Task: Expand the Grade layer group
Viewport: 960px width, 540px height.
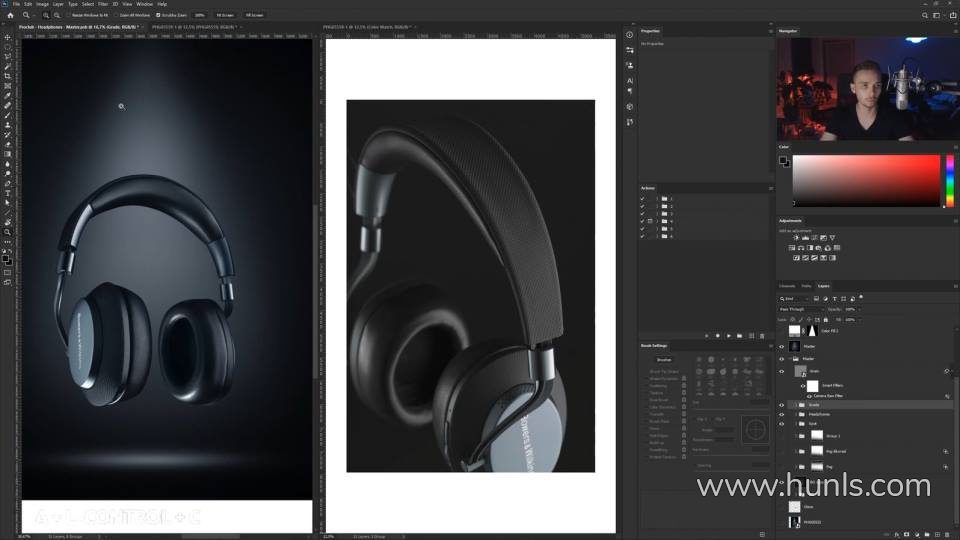Action: click(795, 405)
